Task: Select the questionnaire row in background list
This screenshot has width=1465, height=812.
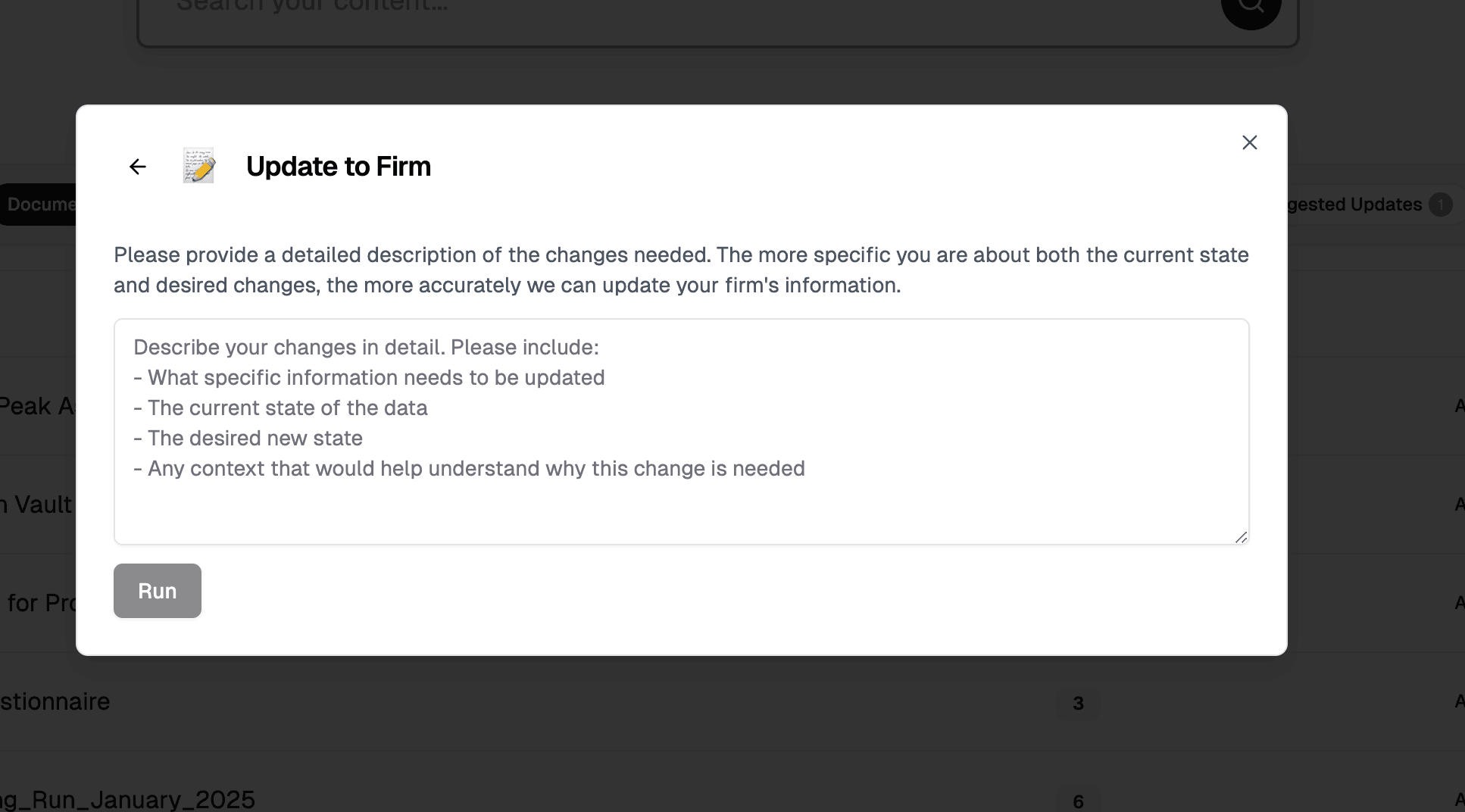Action: (x=732, y=701)
